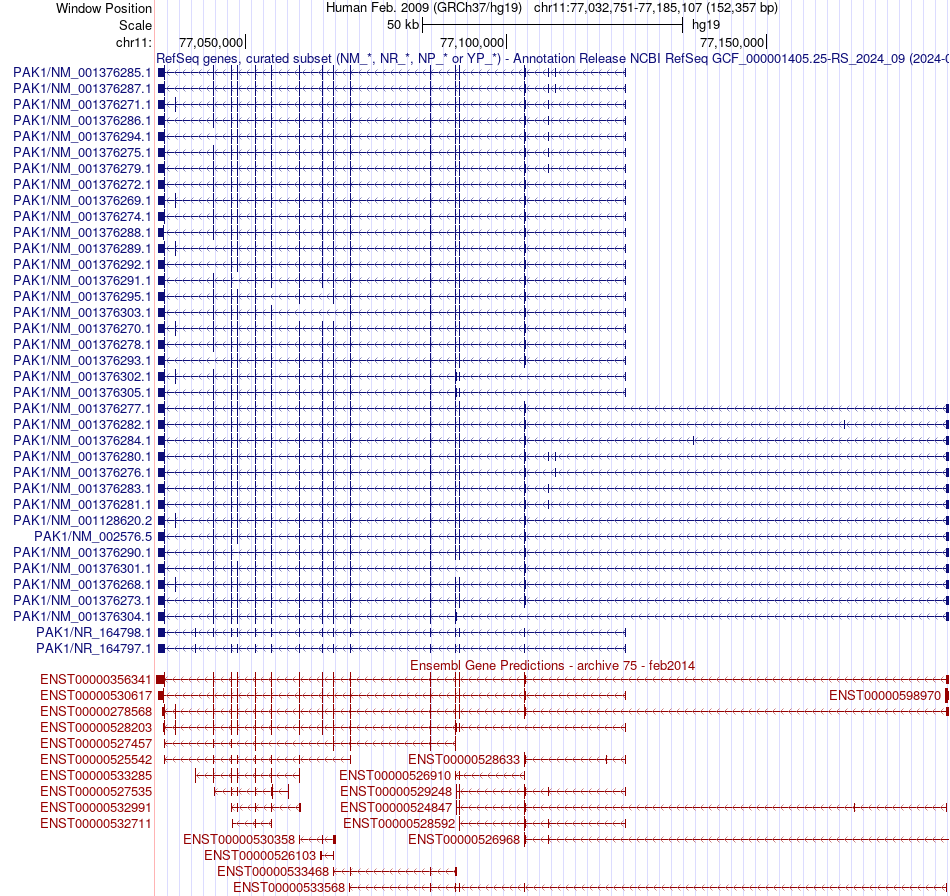950x896 pixels.
Task: Select transcript label PAK1/NM_001376292.1
Action: (82, 265)
